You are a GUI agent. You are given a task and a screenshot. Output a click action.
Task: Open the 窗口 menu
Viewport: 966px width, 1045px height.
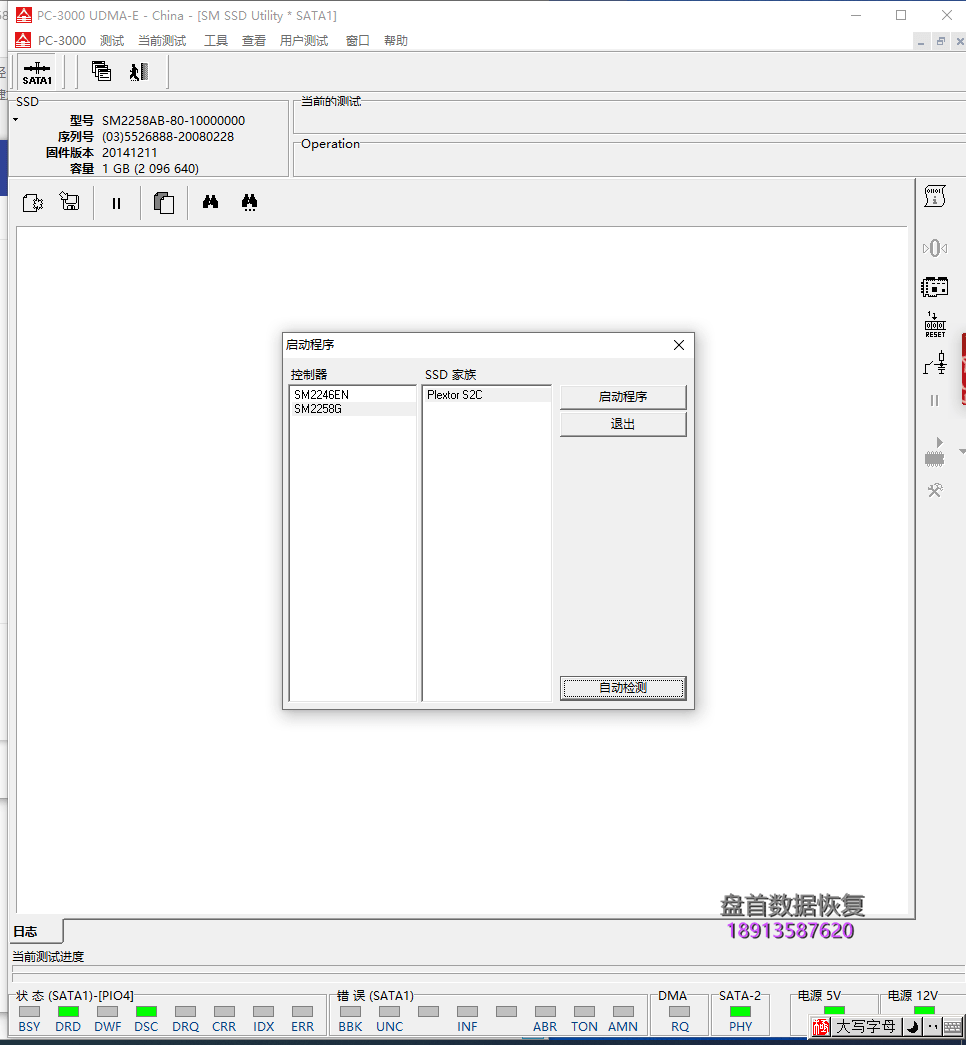coord(357,41)
